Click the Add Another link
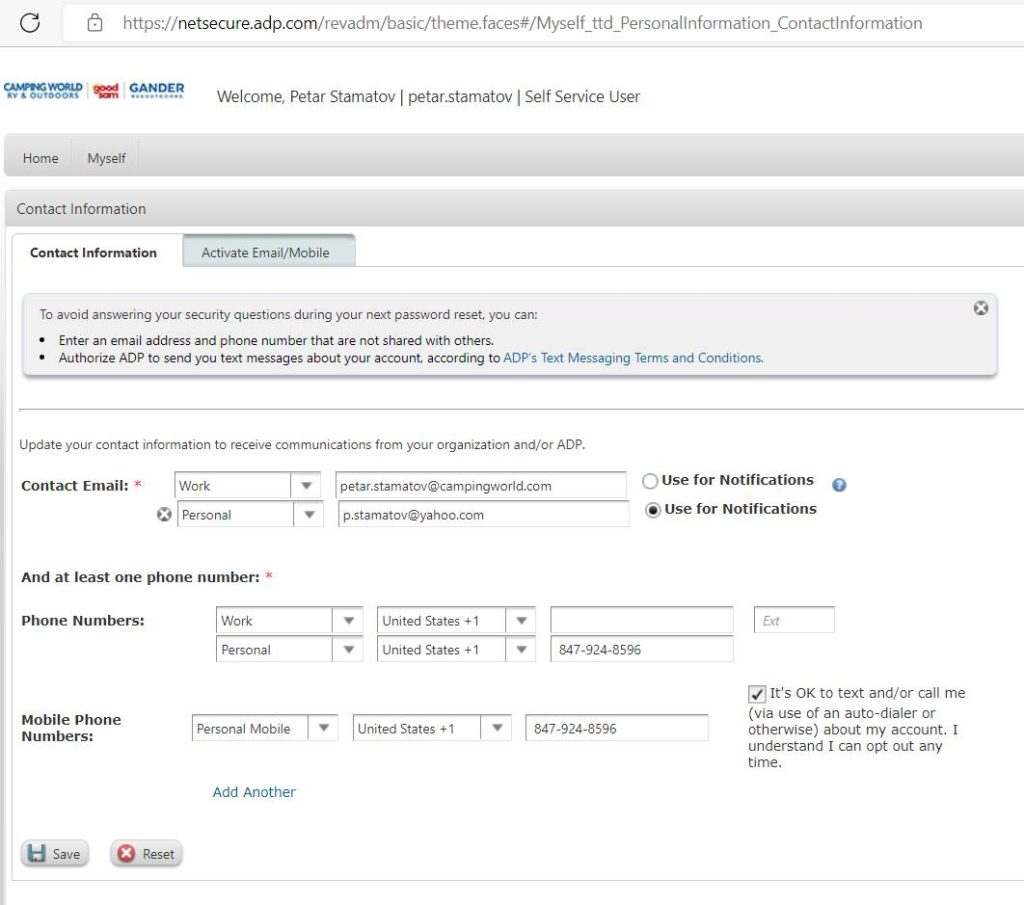The image size is (1024, 905). pyautogui.click(x=254, y=792)
